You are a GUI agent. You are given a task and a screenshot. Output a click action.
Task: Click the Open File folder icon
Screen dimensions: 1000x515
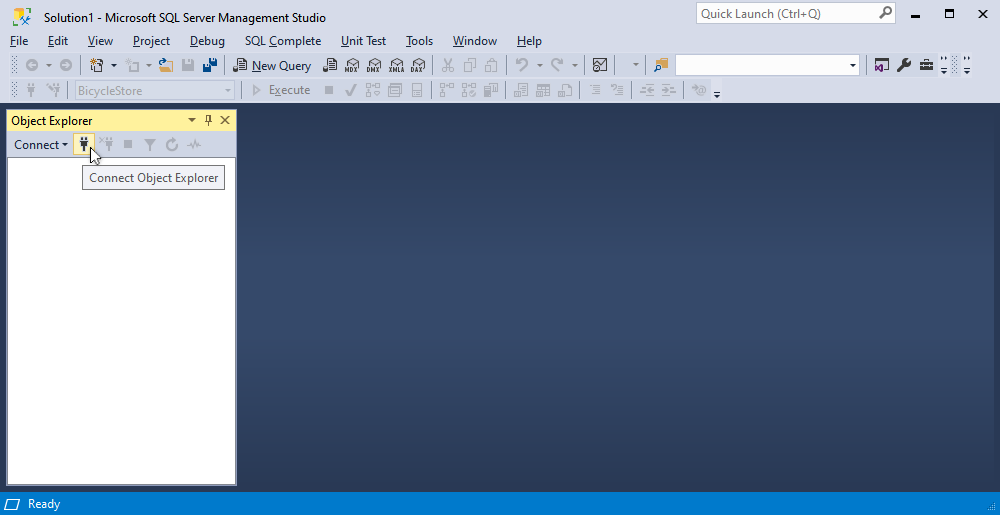[x=166, y=65]
